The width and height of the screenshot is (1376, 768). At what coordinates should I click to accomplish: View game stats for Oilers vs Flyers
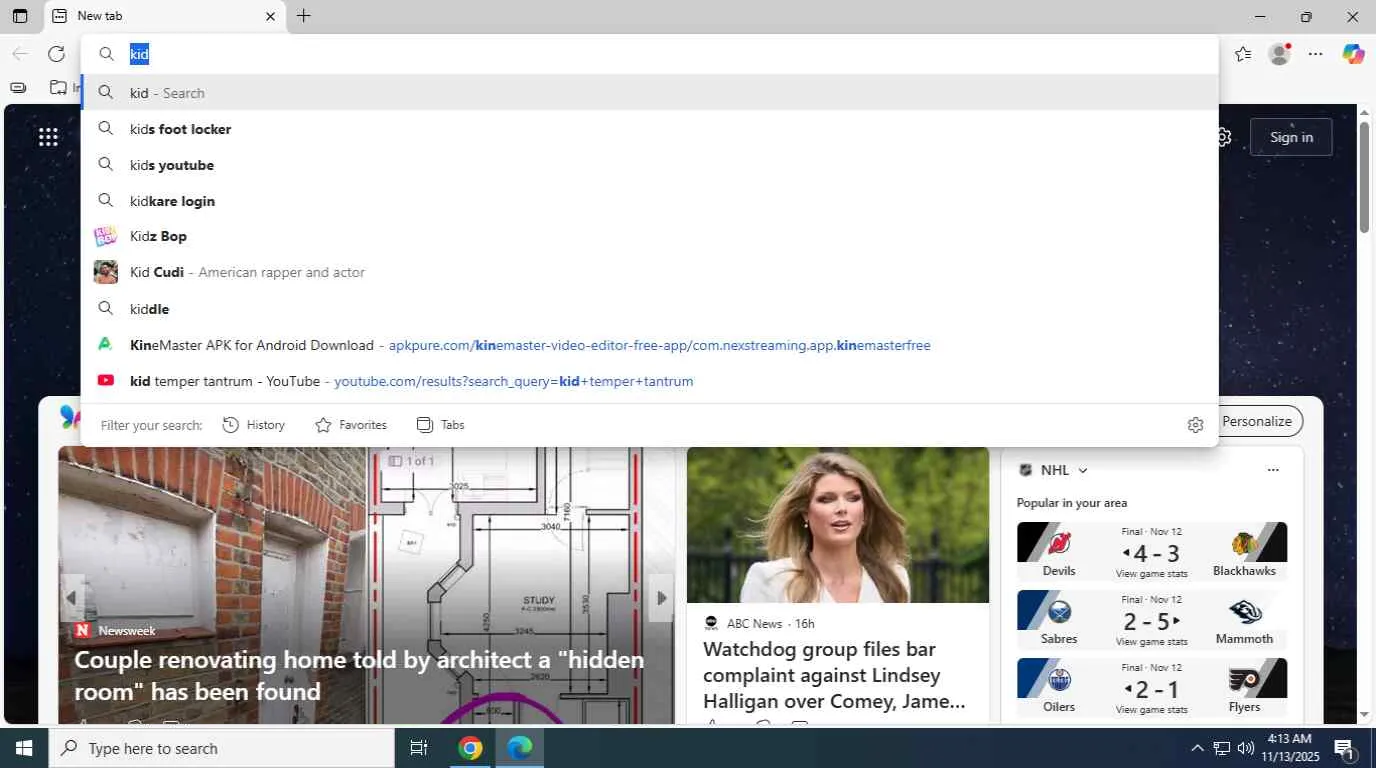tap(1152, 710)
